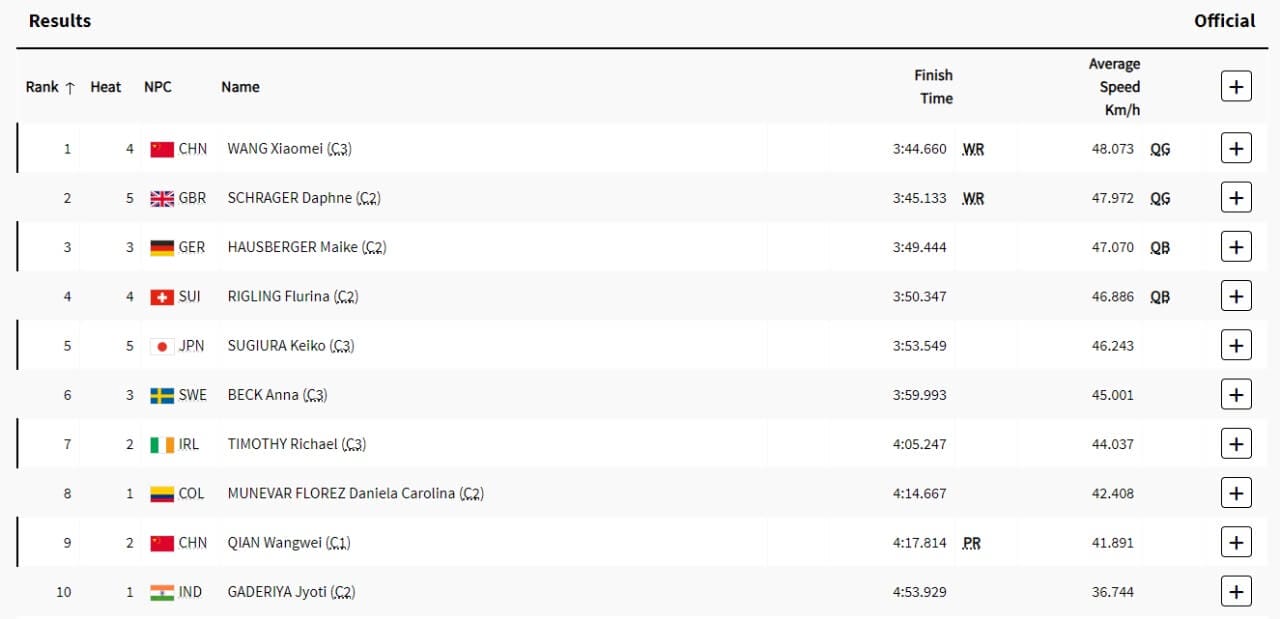Expand all rows using header plus button
The height and width of the screenshot is (619, 1280).
[x=1236, y=87]
